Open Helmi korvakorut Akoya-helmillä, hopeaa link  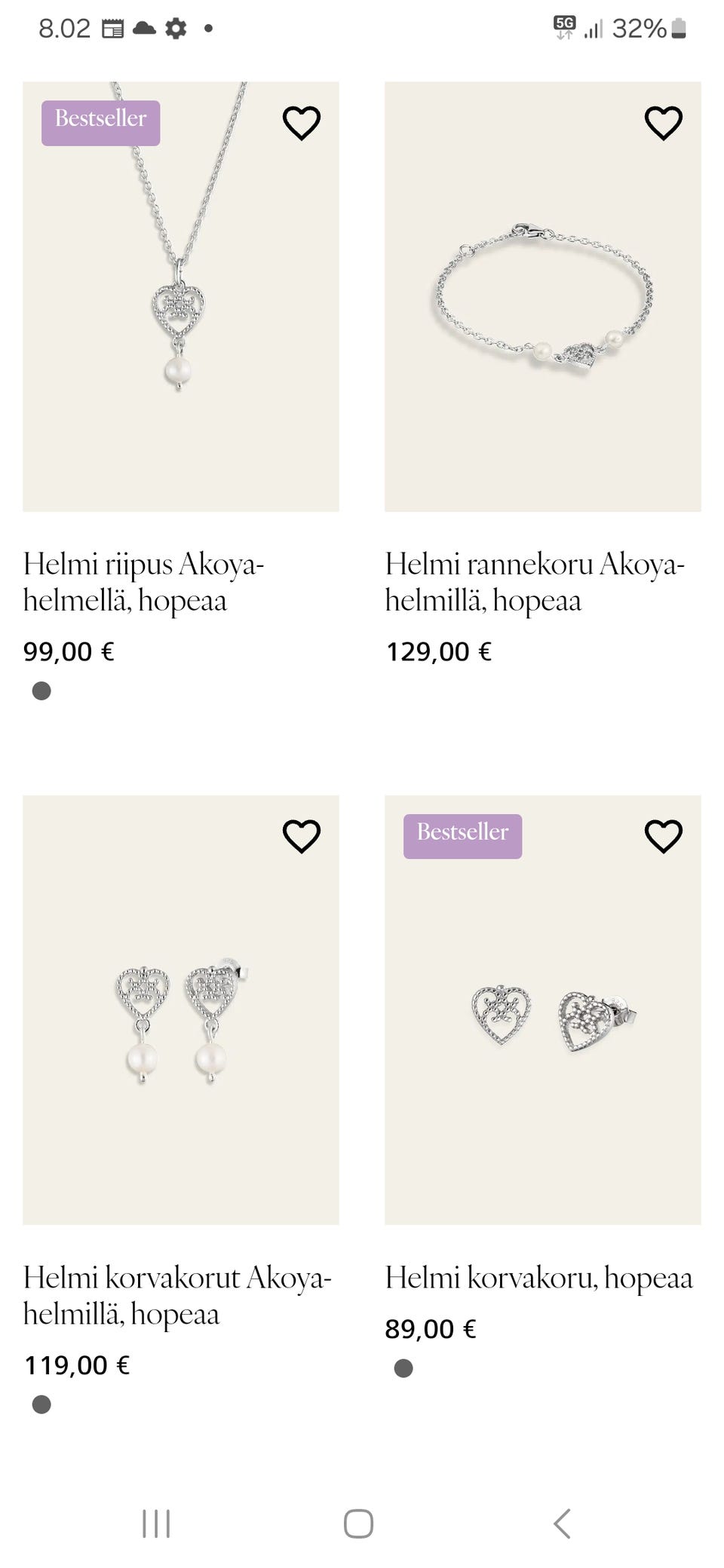coord(176,1295)
